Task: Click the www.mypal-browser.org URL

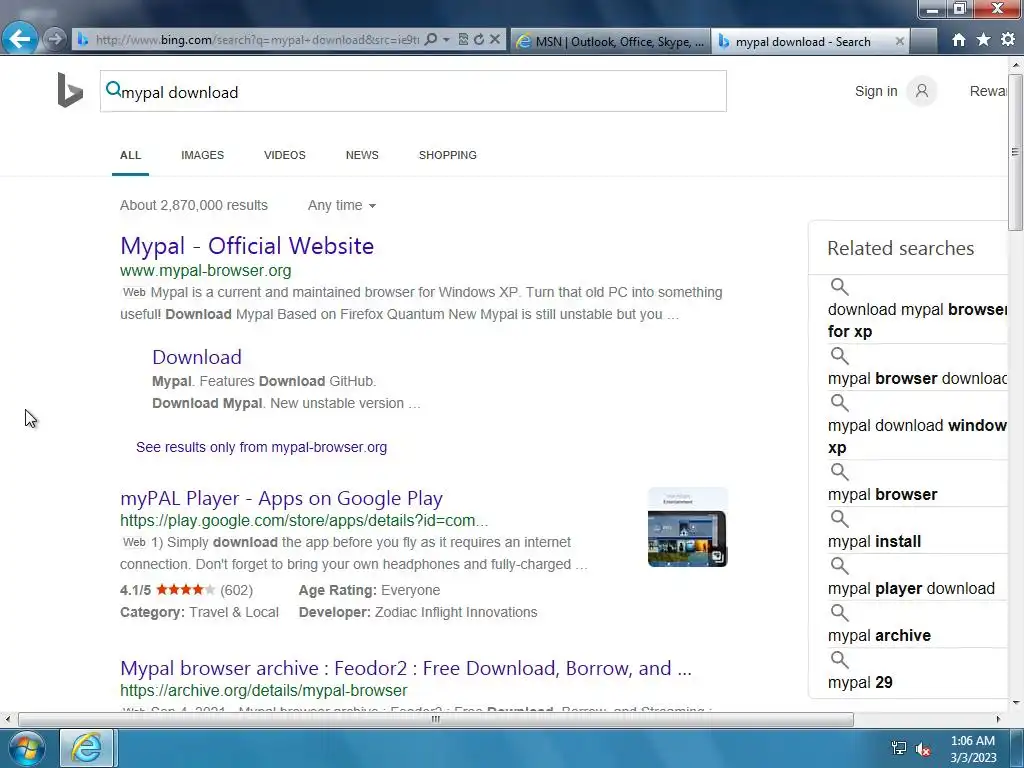Action: coord(206,270)
